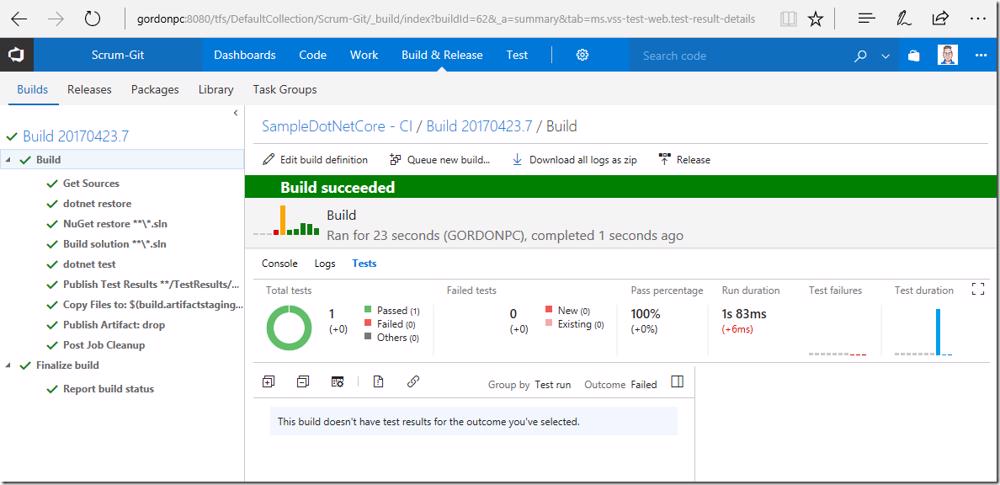This screenshot has height=485, width=1000.
Task: Collapse the Finalize build node
Action: click(x=9, y=366)
